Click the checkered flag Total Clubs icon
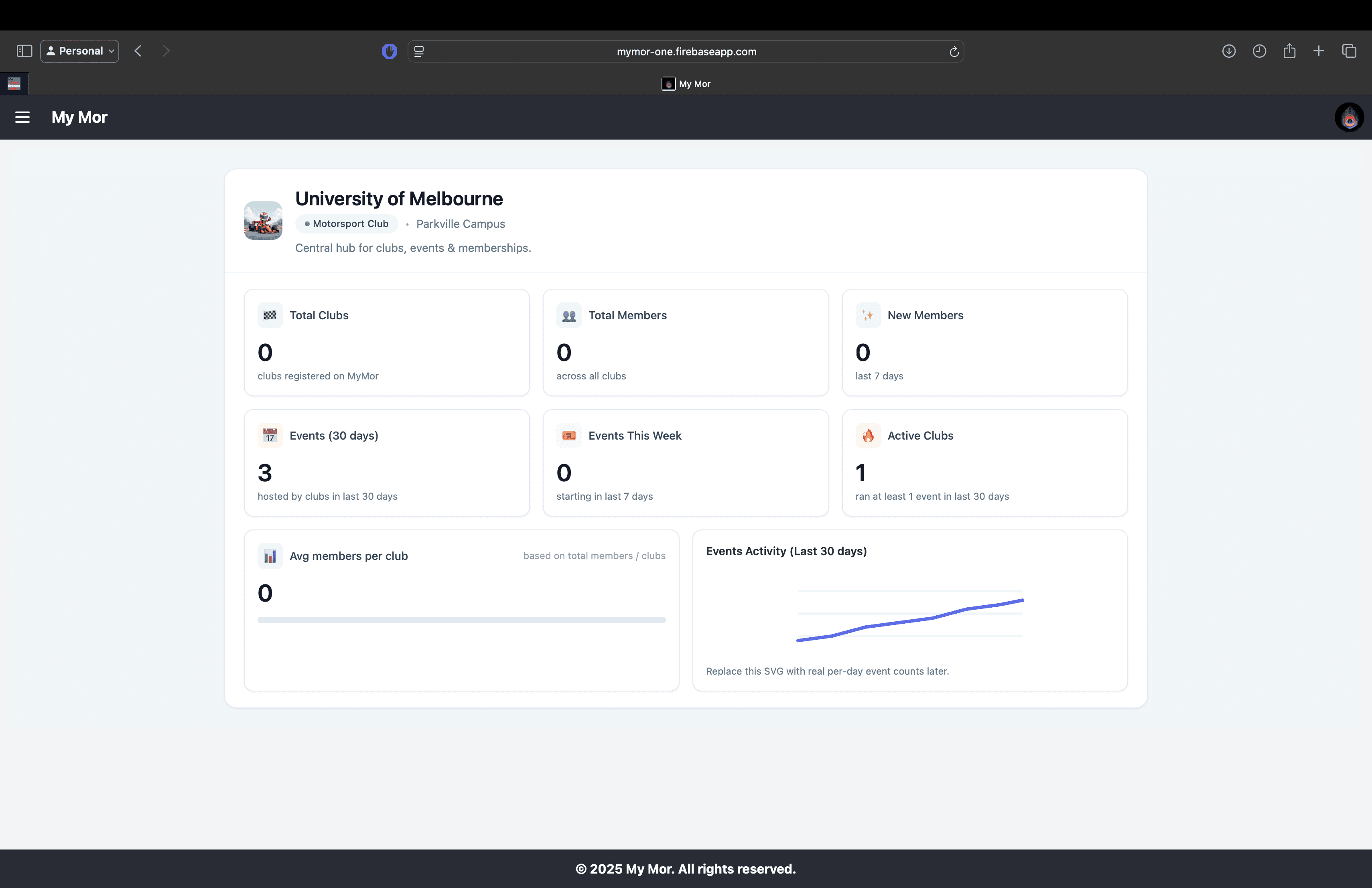 tap(270, 315)
